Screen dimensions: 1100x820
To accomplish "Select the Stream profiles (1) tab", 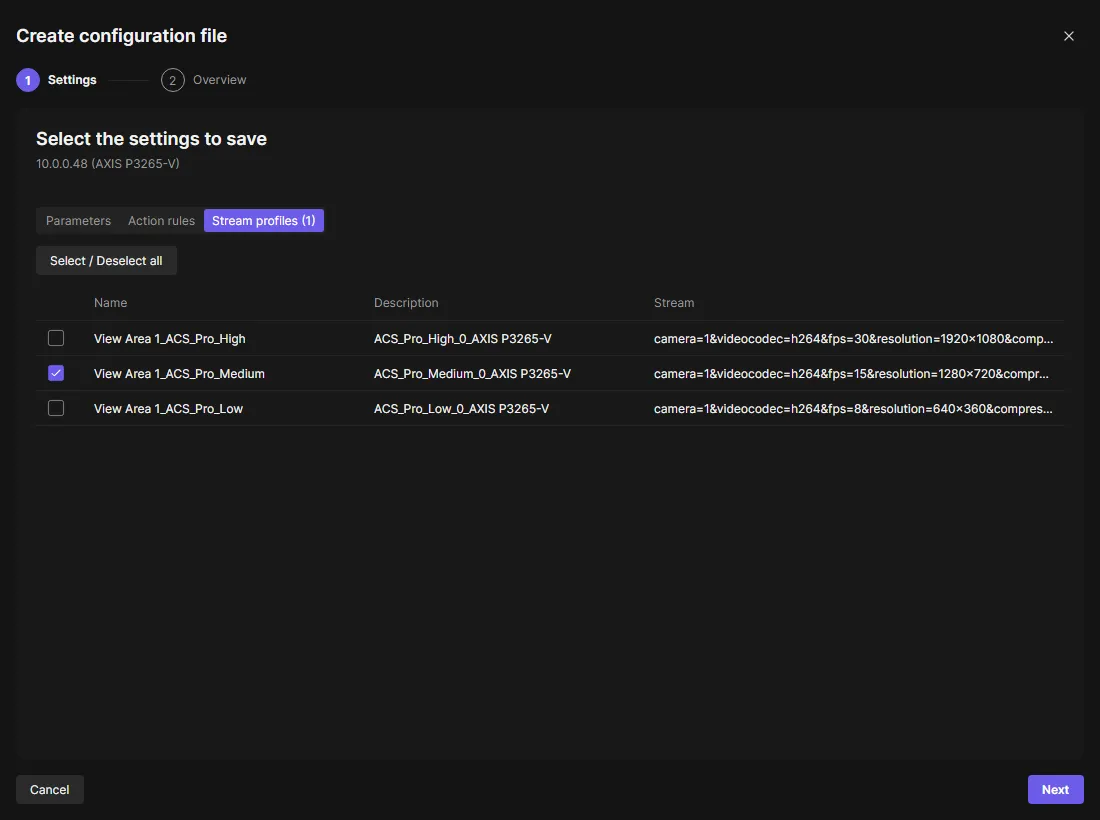I will coord(264,221).
